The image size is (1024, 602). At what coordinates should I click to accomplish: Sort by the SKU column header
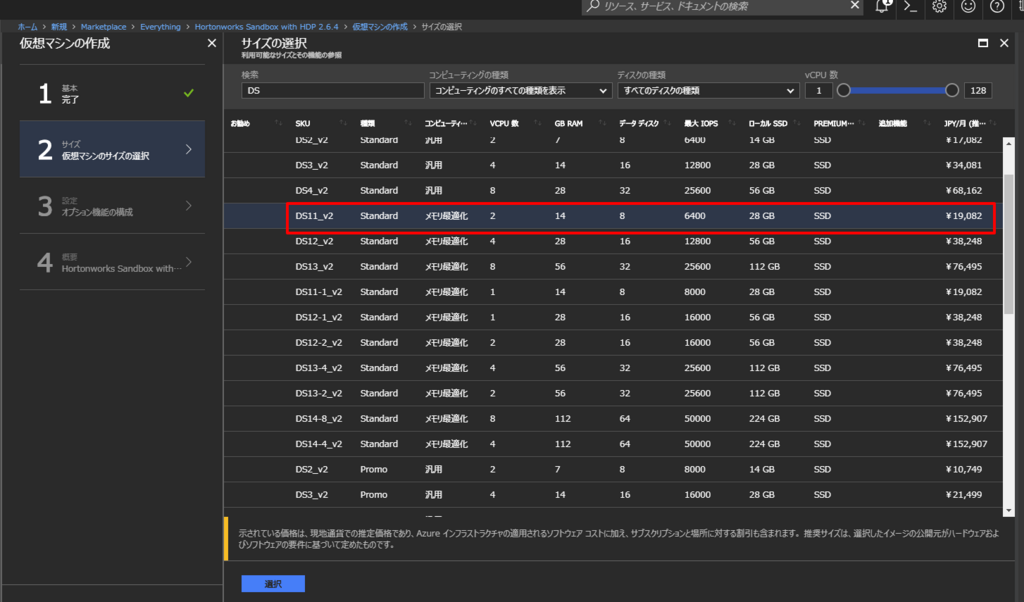point(302,123)
